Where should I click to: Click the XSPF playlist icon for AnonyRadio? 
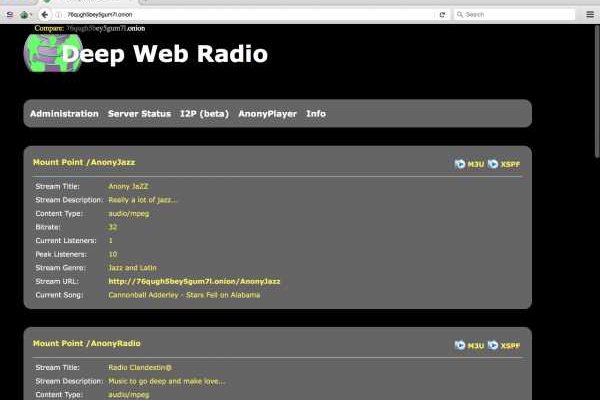pyautogui.click(x=493, y=346)
